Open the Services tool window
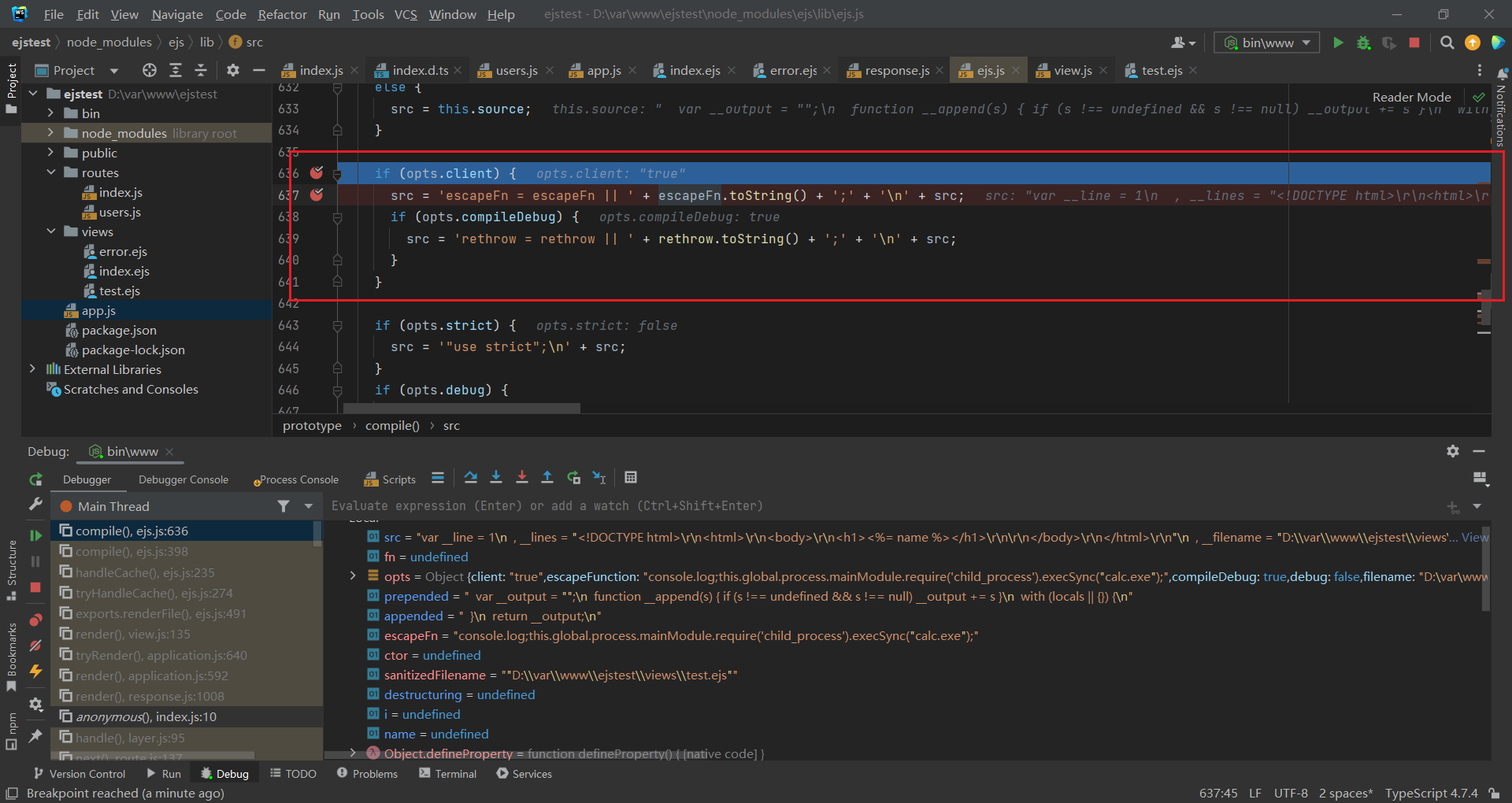The height and width of the screenshot is (803, 1512). tap(524, 774)
